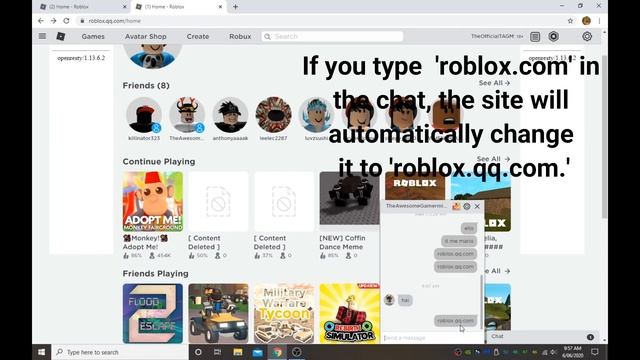Screen dimensions: 640x360
Task: Click the TheAwesomeGamerml chat window title
Action: pyautogui.click(x=416, y=206)
